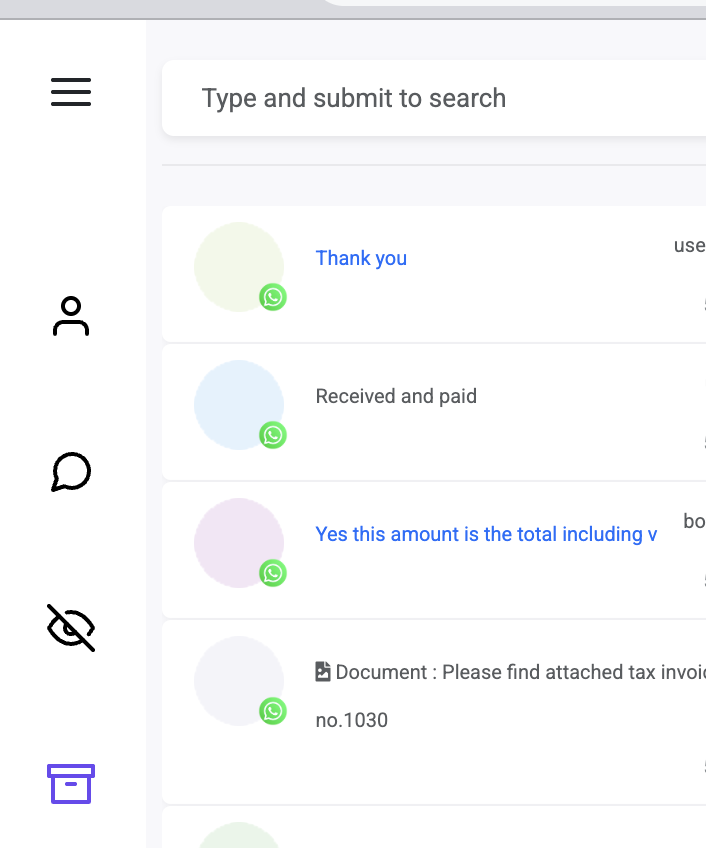706x848 pixels.
Task: Open the "Received and paid" conversation text
Action: pos(396,396)
